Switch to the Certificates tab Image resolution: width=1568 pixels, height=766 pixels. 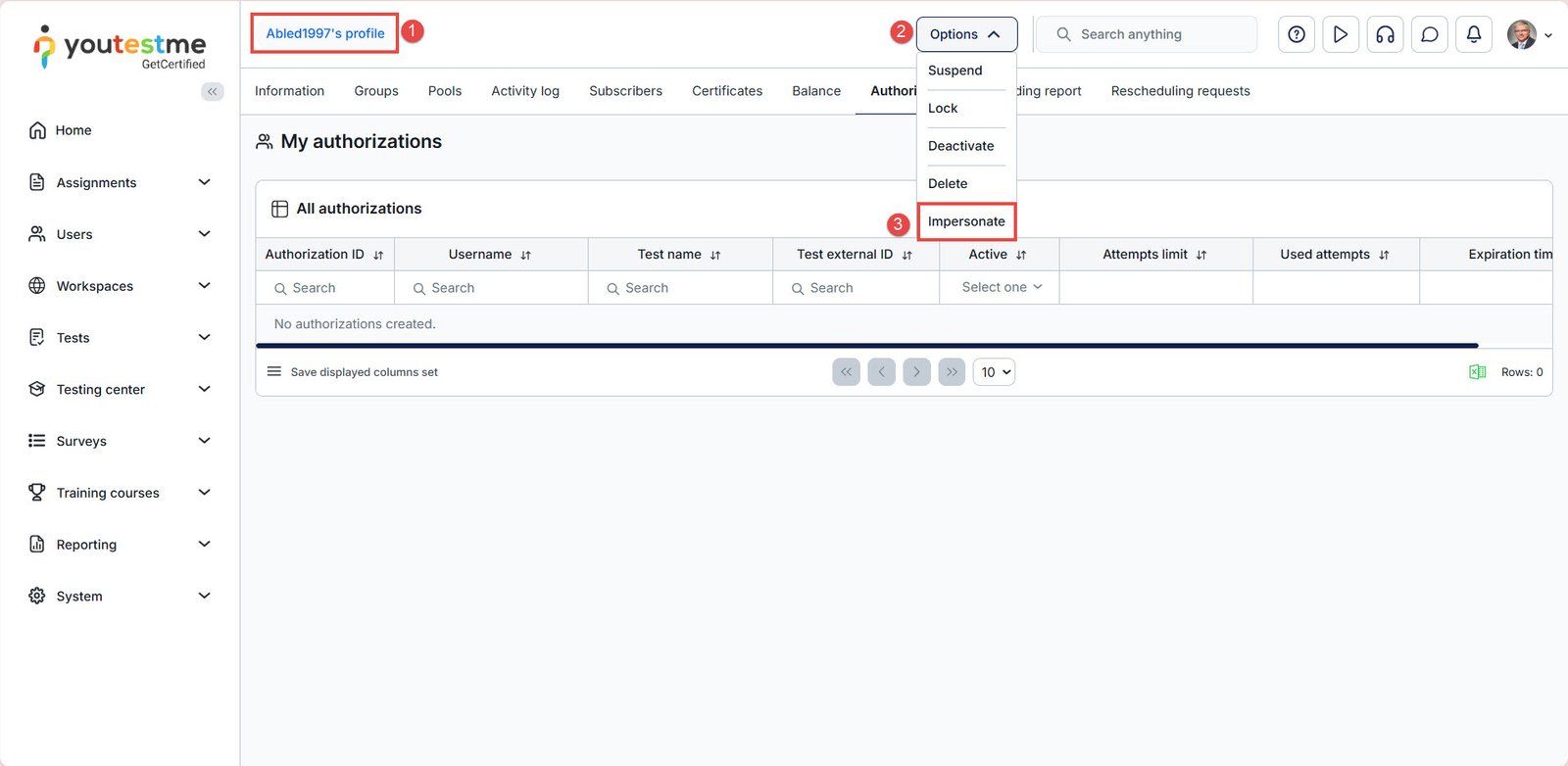tap(726, 91)
